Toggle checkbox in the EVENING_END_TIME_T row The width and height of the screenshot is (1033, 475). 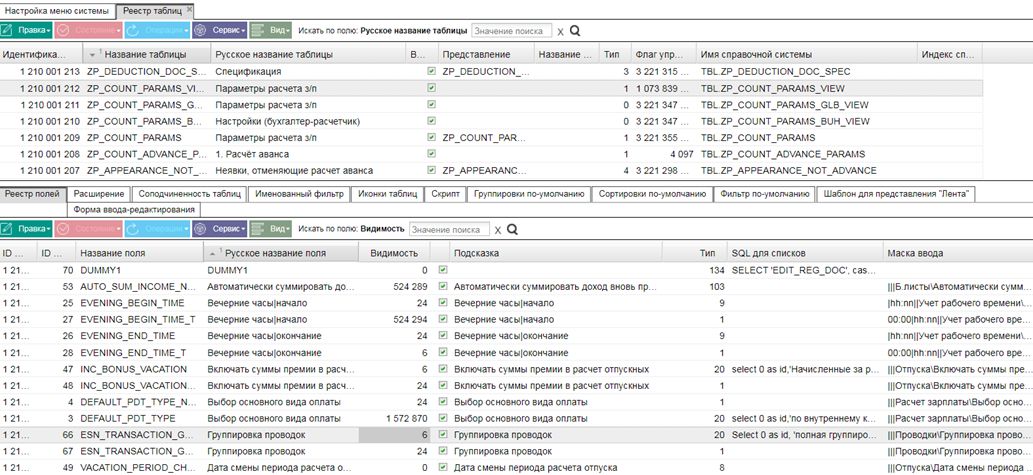coord(443,352)
